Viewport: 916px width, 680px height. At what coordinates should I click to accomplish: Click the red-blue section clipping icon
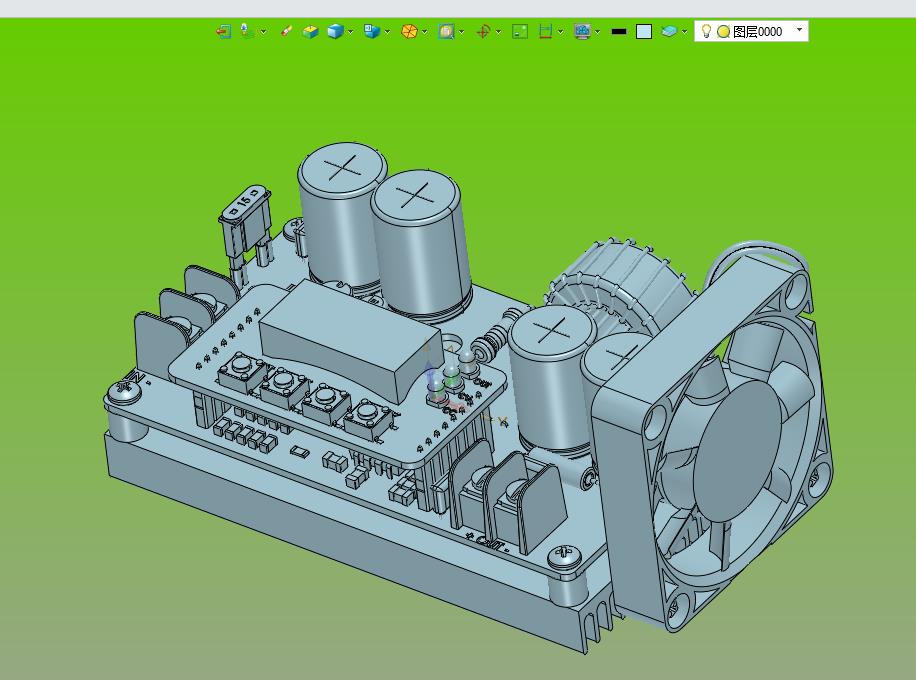[546, 32]
